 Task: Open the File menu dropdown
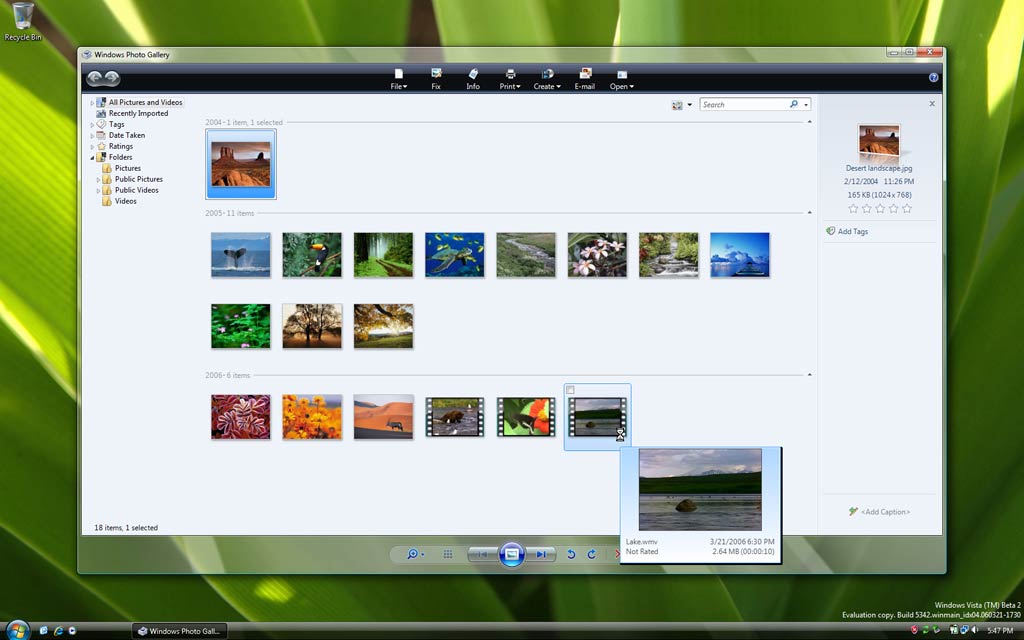coord(398,79)
